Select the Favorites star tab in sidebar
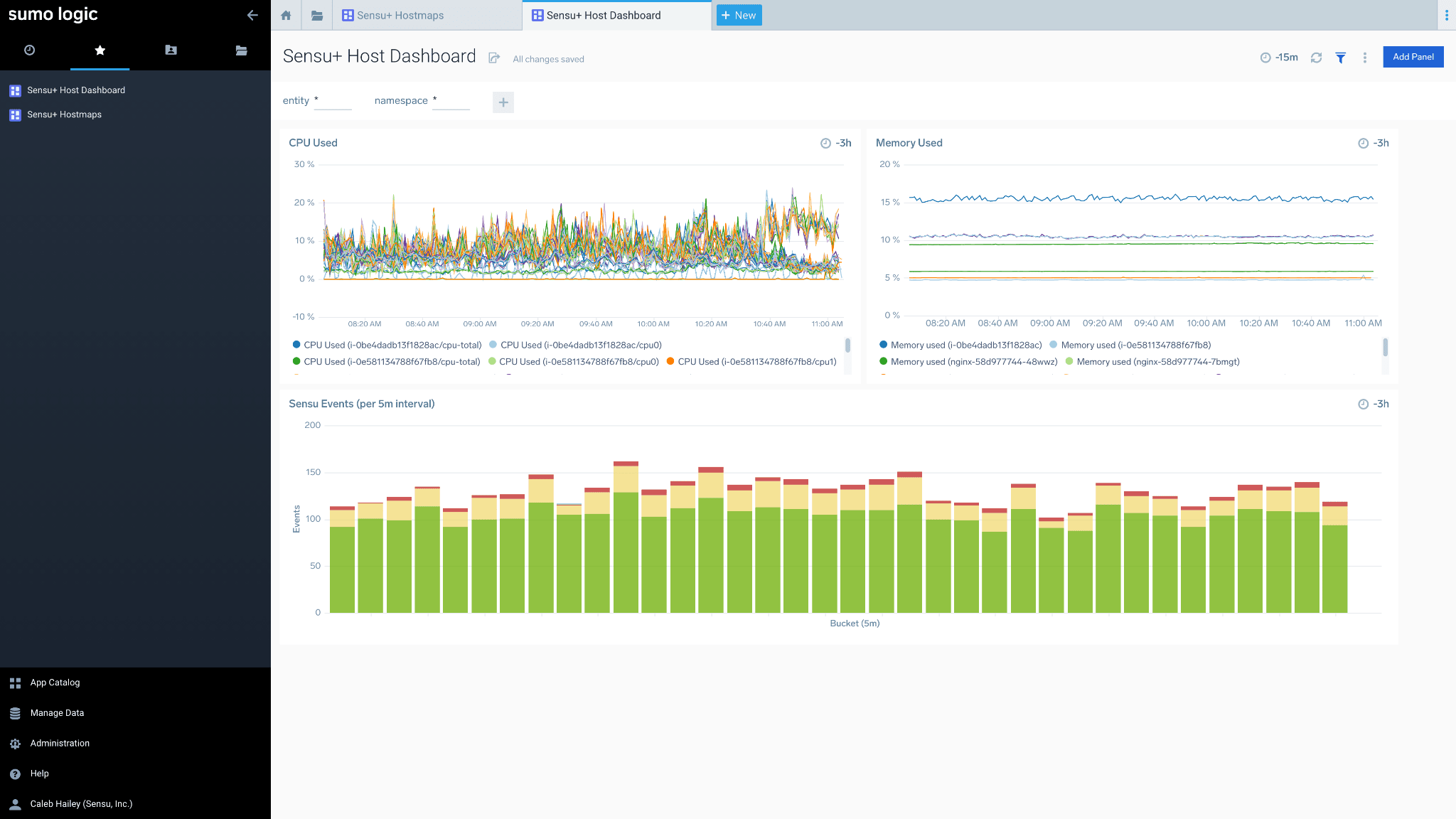This screenshot has width=1456, height=819. (x=100, y=50)
